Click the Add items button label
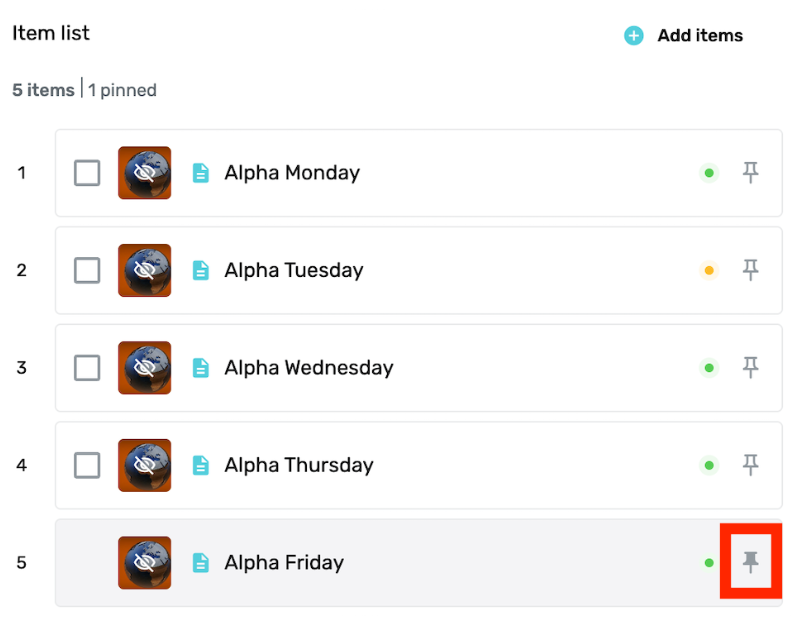The height and width of the screenshot is (618, 794). coord(700,35)
